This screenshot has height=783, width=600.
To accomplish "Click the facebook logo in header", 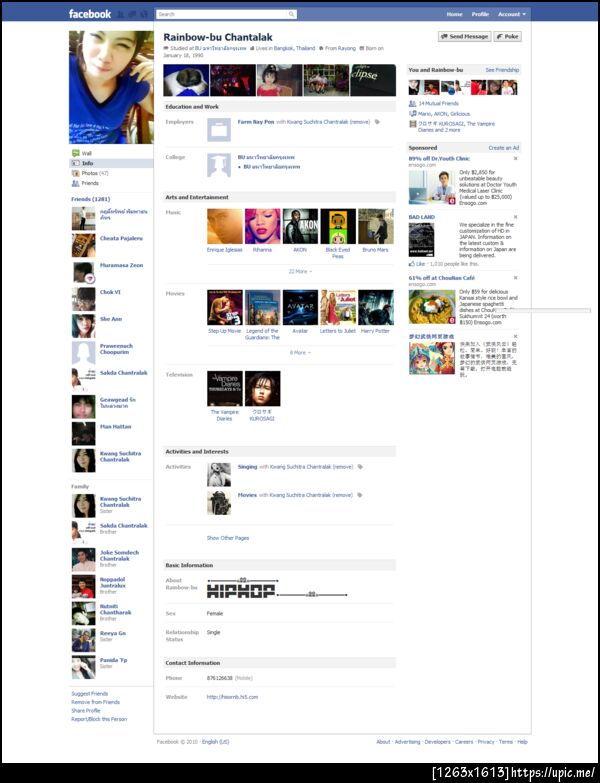I will 90,14.
